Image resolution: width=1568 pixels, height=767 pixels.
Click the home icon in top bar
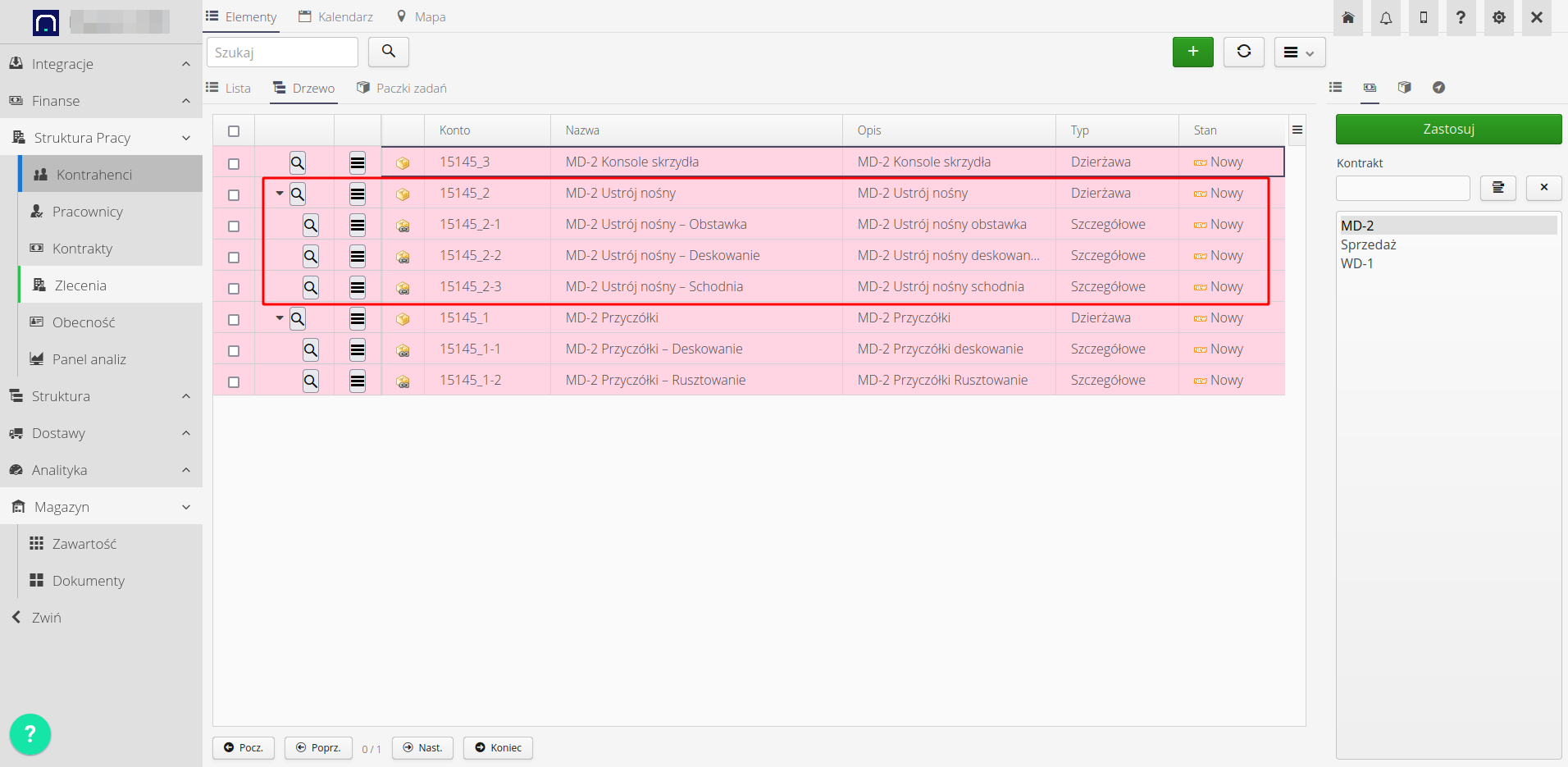1347,17
